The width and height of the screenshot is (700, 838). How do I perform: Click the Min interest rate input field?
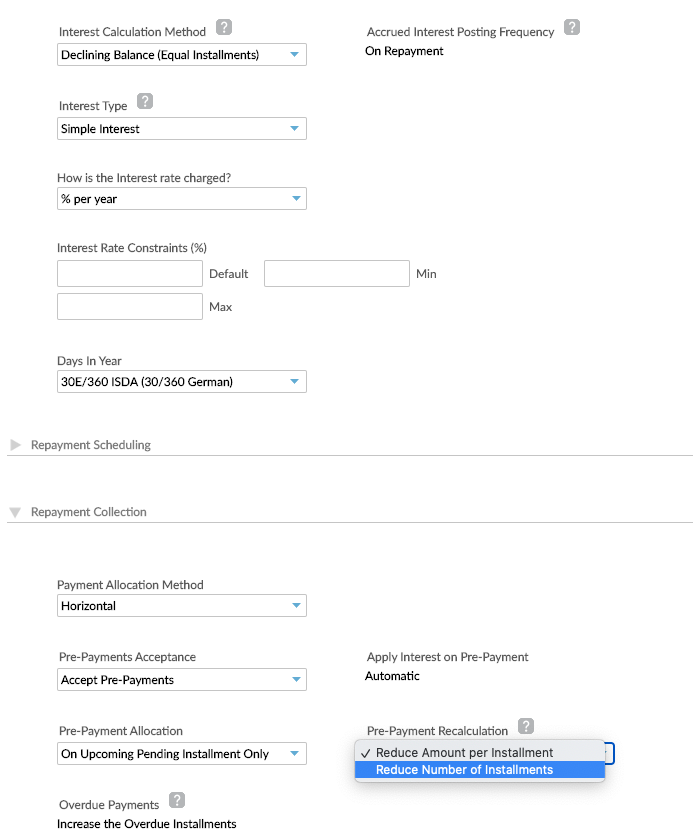pyautogui.click(x=336, y=273)
